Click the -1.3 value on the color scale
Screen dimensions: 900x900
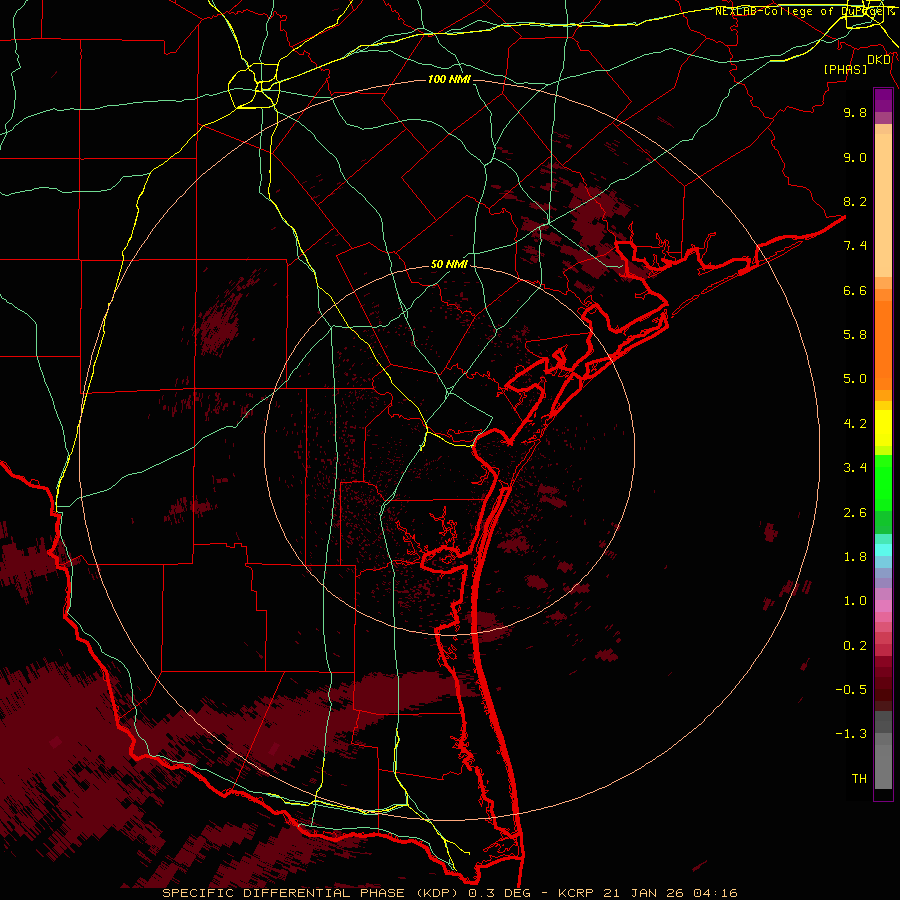(851, 734)
